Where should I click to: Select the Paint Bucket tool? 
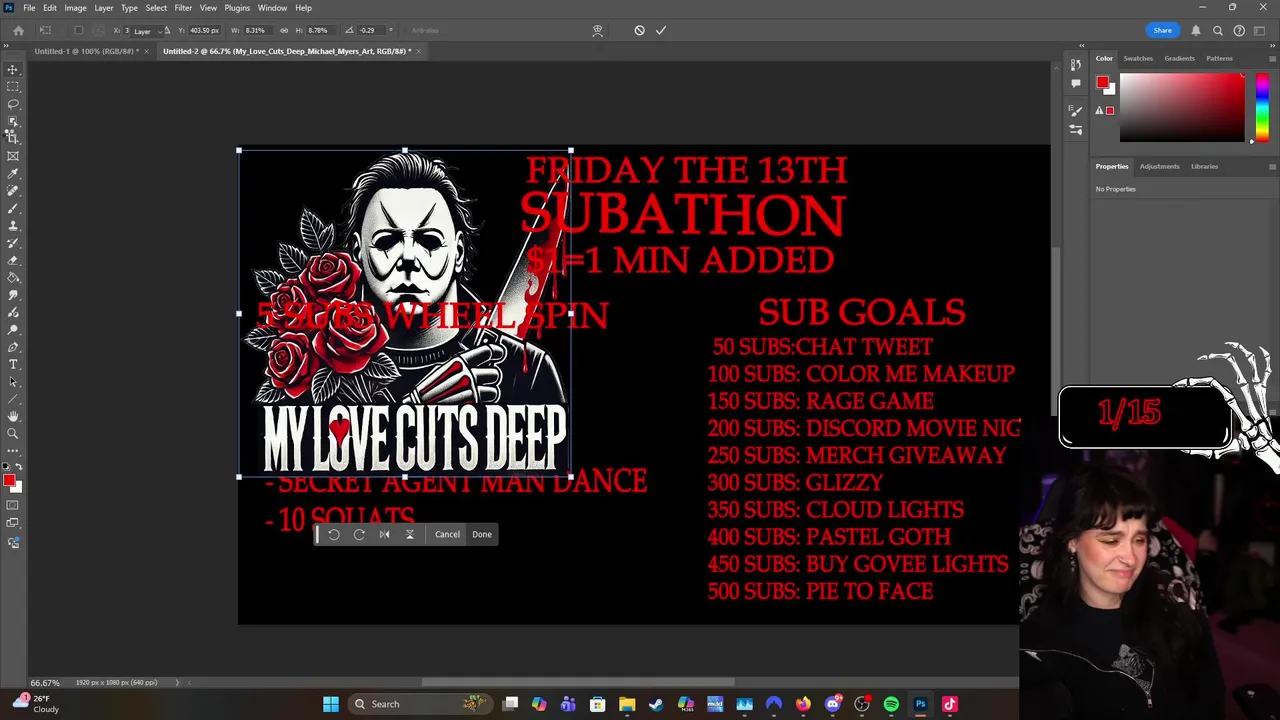13,277
